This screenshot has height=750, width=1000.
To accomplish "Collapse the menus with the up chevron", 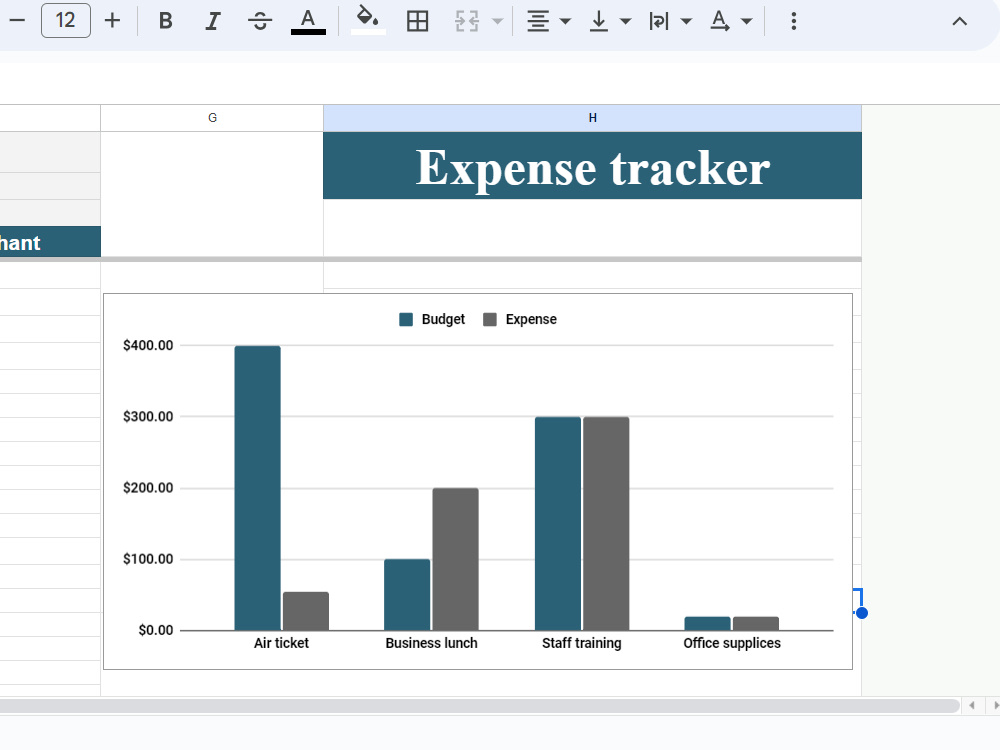I will [959, 21].
